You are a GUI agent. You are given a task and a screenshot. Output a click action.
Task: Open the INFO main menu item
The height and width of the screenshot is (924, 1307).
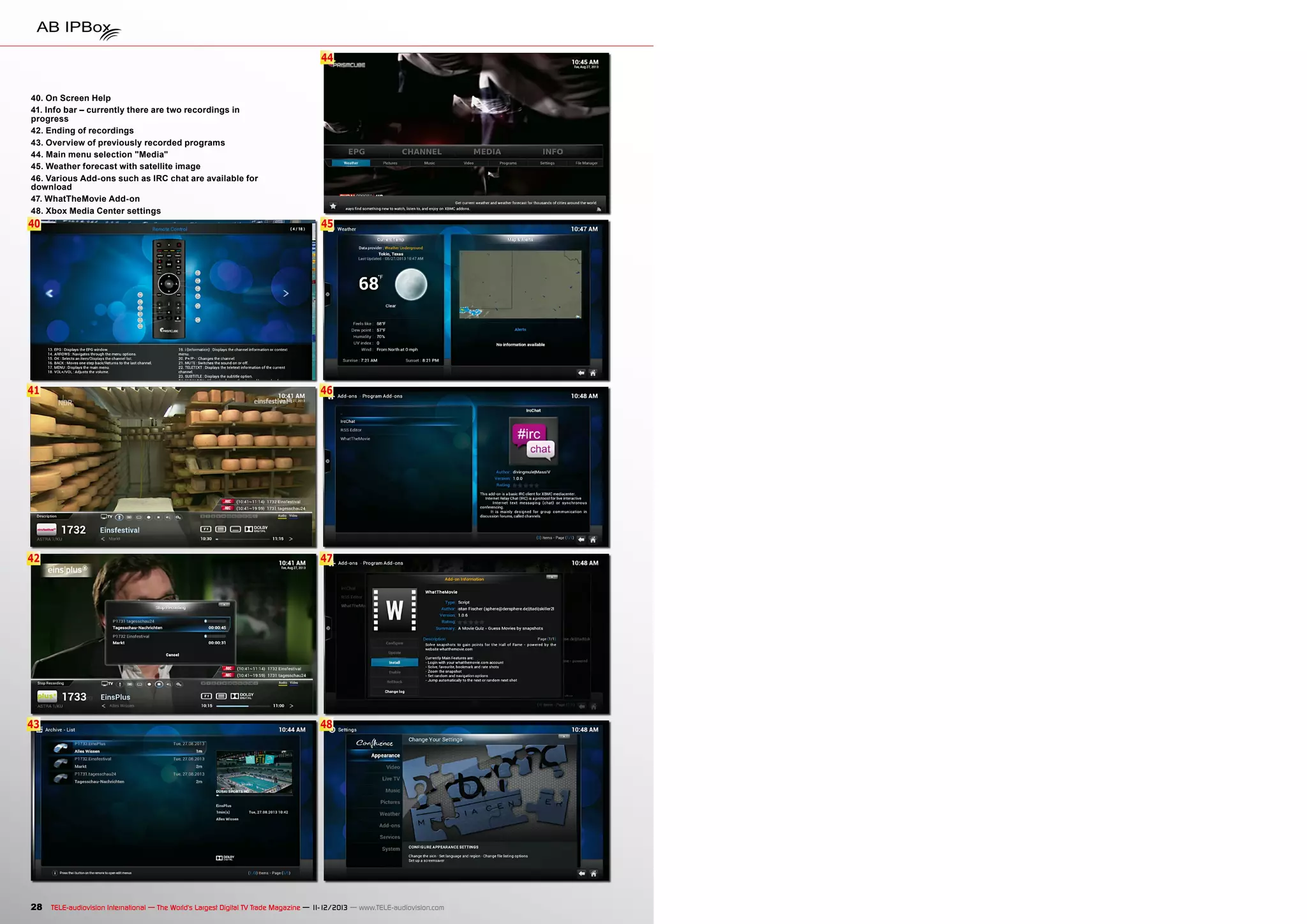pyautogui.click(x=553, y=152)
